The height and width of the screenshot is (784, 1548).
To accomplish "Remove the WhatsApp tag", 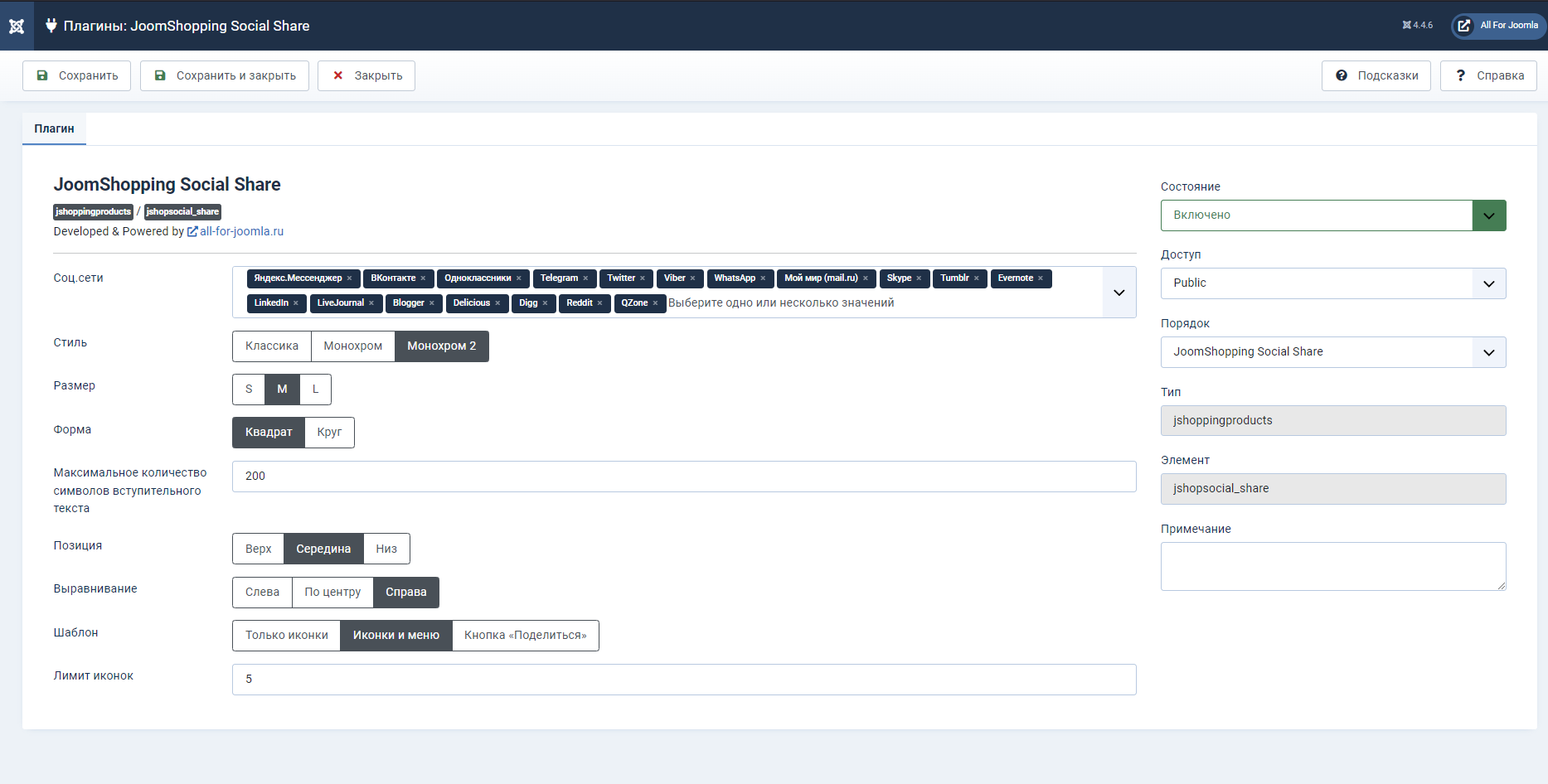I will click(763, 278).
